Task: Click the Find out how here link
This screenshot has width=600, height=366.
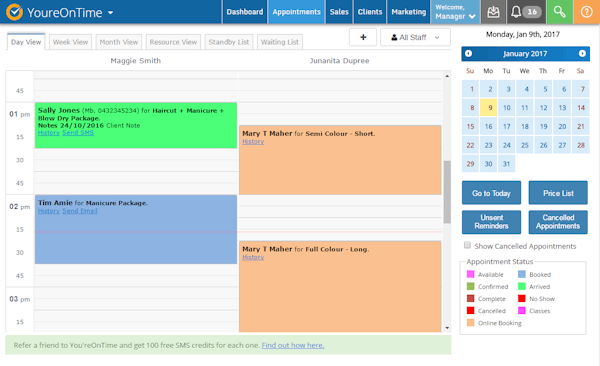Action: [x=293, y=345]
